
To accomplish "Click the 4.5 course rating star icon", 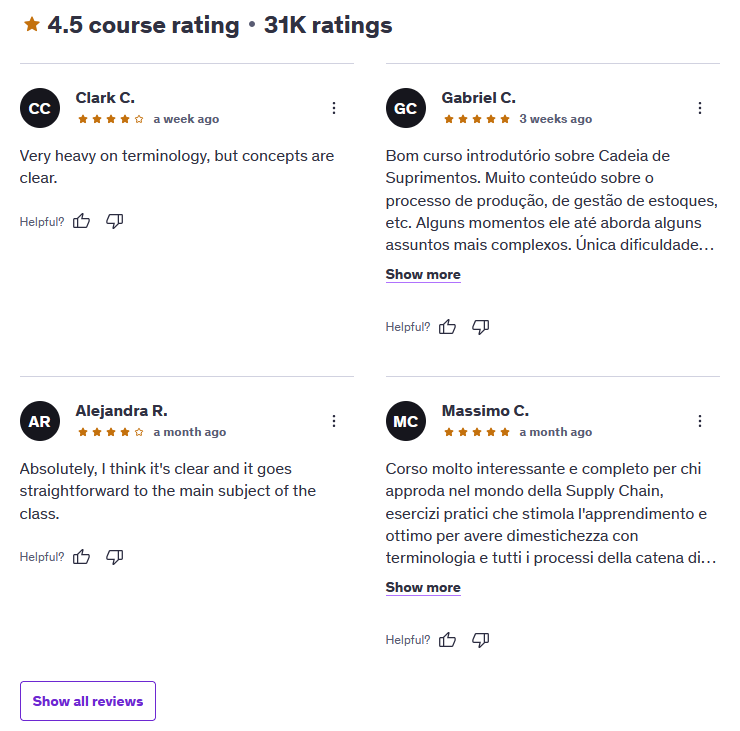I will click(32, 25).
